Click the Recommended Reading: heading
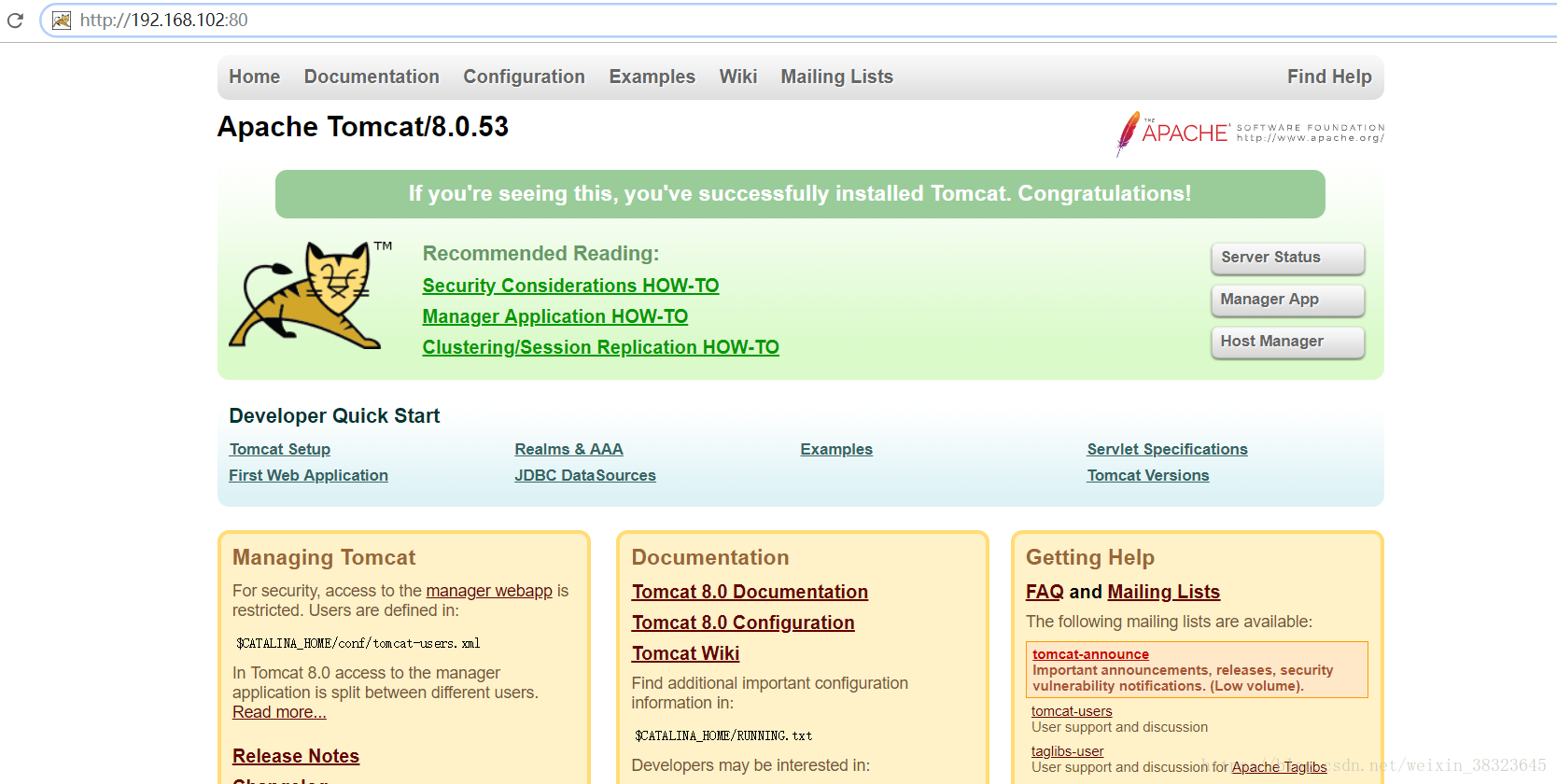 [540, 254]
